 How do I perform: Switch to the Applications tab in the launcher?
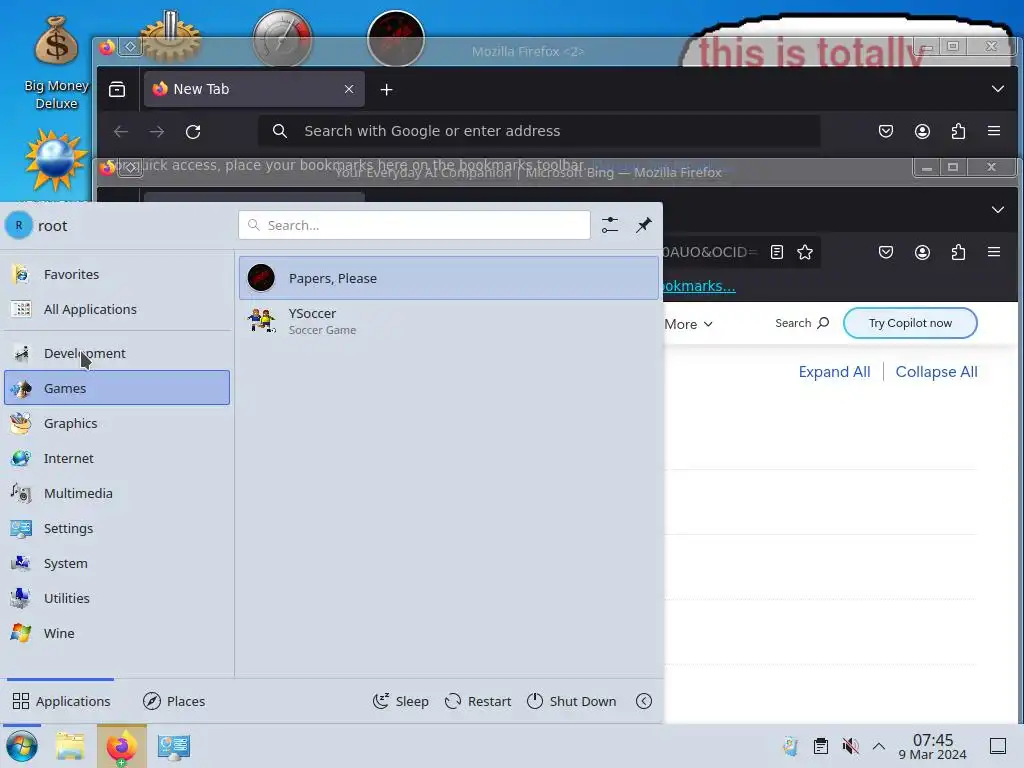tap(61, 701)
